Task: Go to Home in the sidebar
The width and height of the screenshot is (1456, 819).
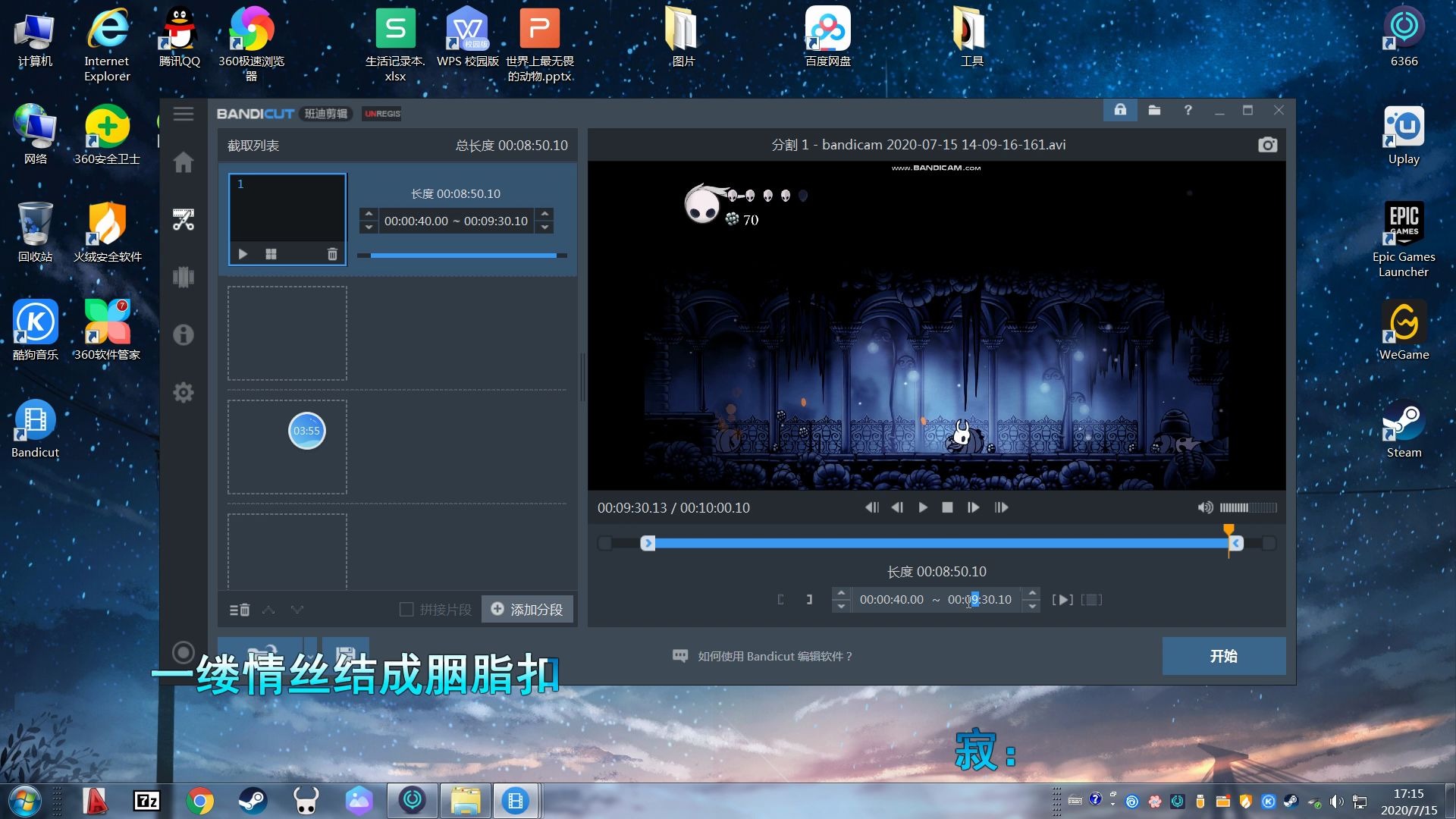Action: [x=183, y=162]
